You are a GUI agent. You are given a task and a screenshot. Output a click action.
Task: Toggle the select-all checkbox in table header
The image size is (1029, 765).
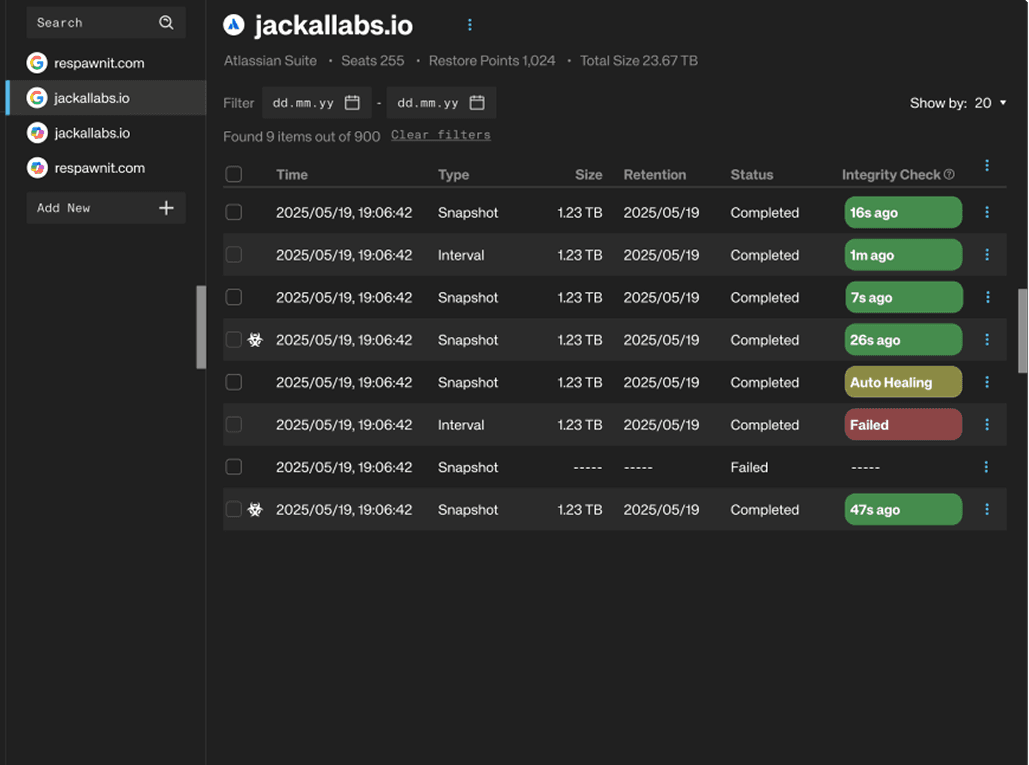234,175
